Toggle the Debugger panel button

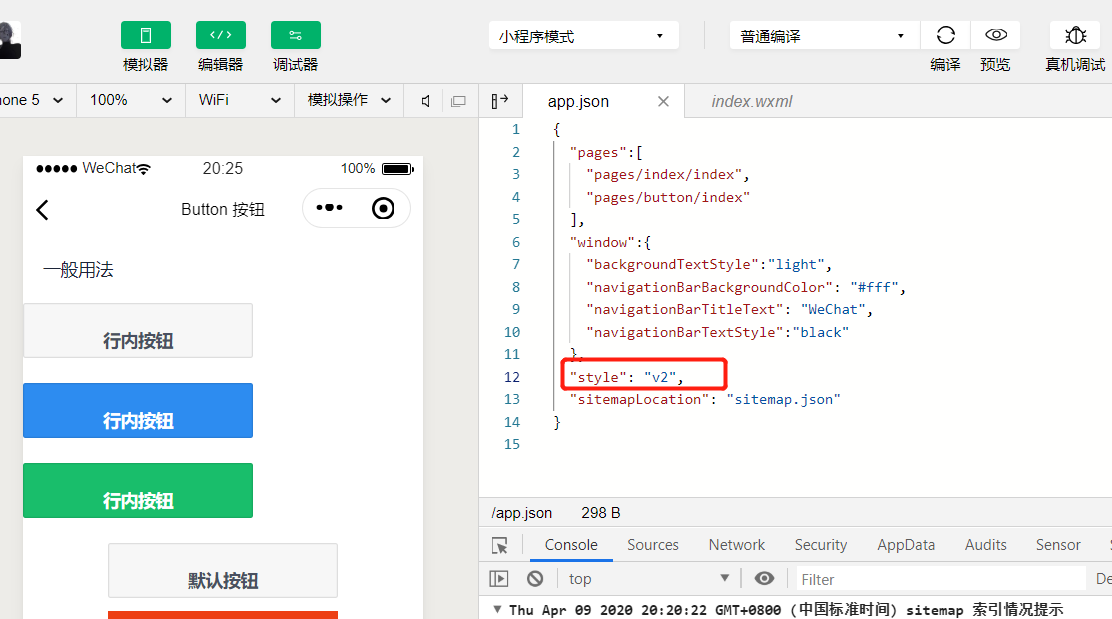point(296,35)
